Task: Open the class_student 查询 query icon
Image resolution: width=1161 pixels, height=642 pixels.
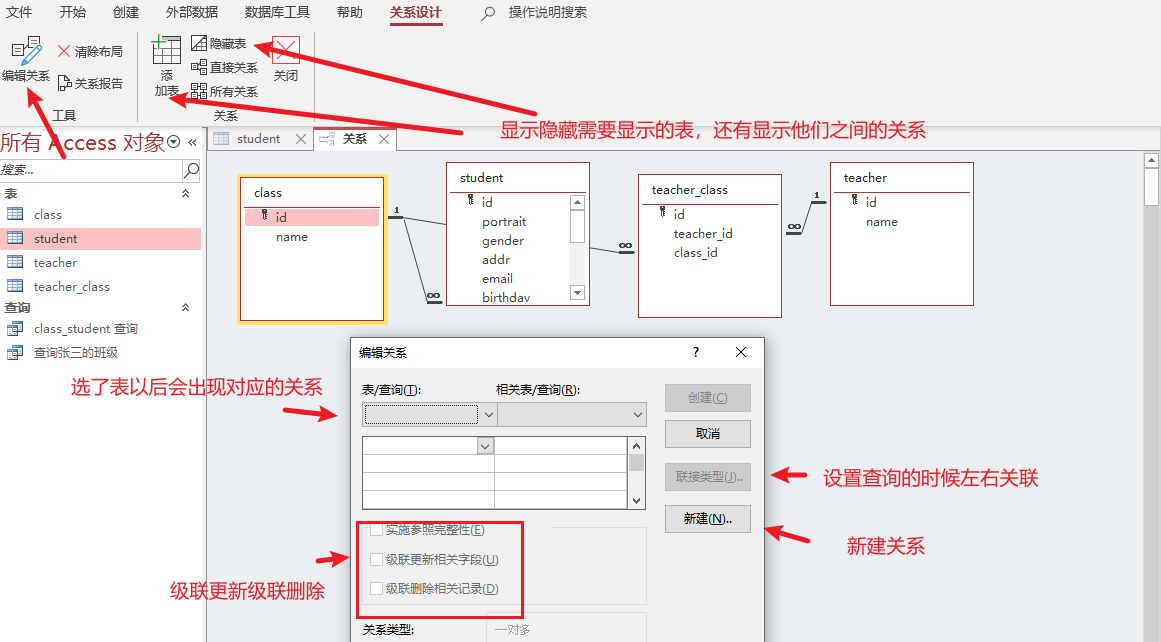Action: click(x=15, y=328)
